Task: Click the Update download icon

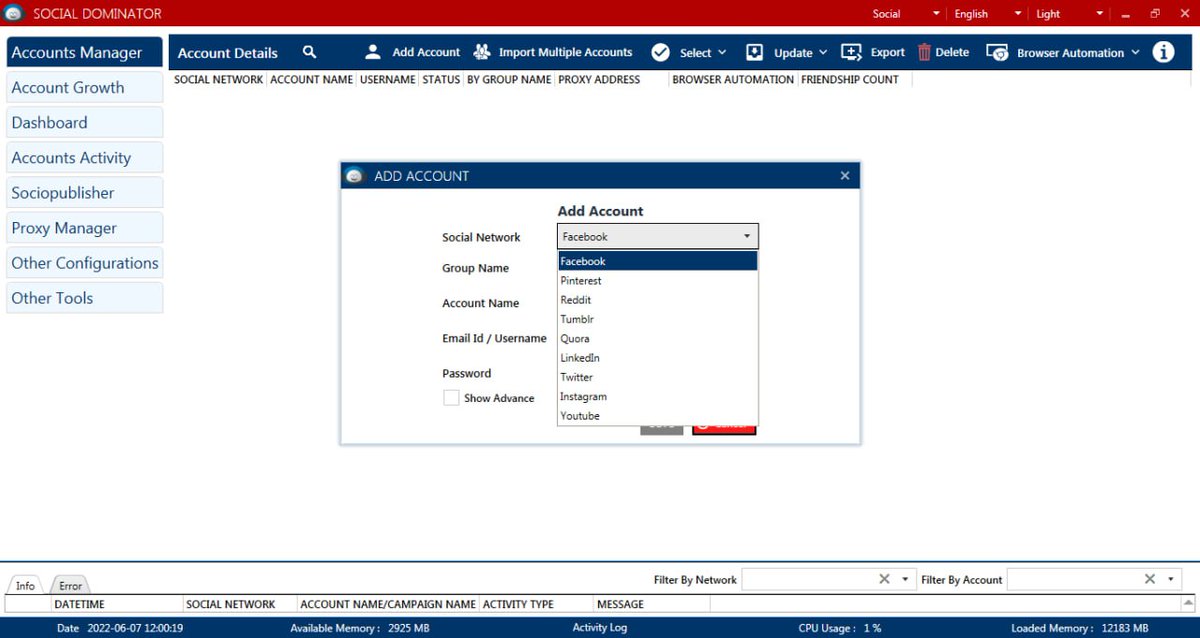Action: [x=755, y=53]
